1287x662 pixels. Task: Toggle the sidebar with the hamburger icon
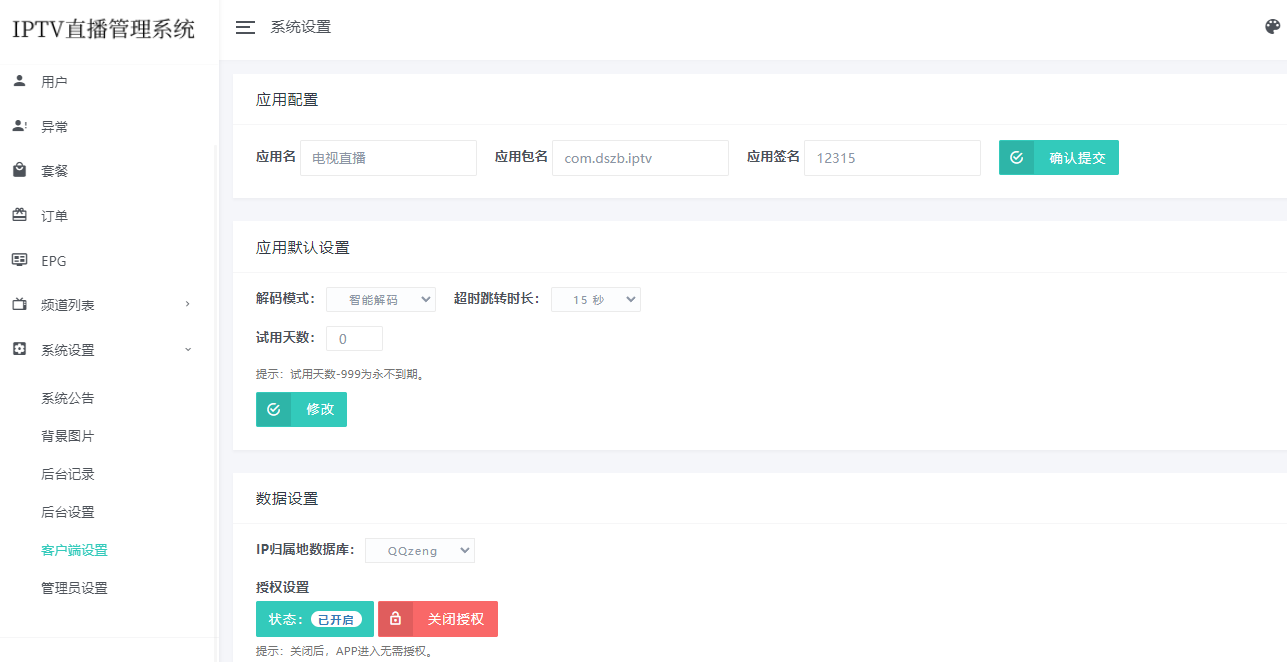click(245, 28)
